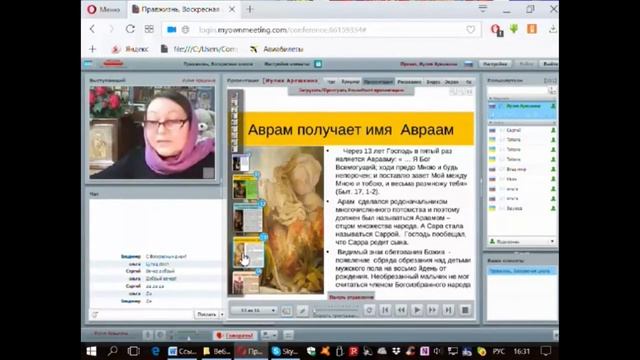Image resolution: width=640 pixels, height=360 pixels.
Task: Open the Подключен status dropdown
Action: pyautogui.click(x=522, y=242)
